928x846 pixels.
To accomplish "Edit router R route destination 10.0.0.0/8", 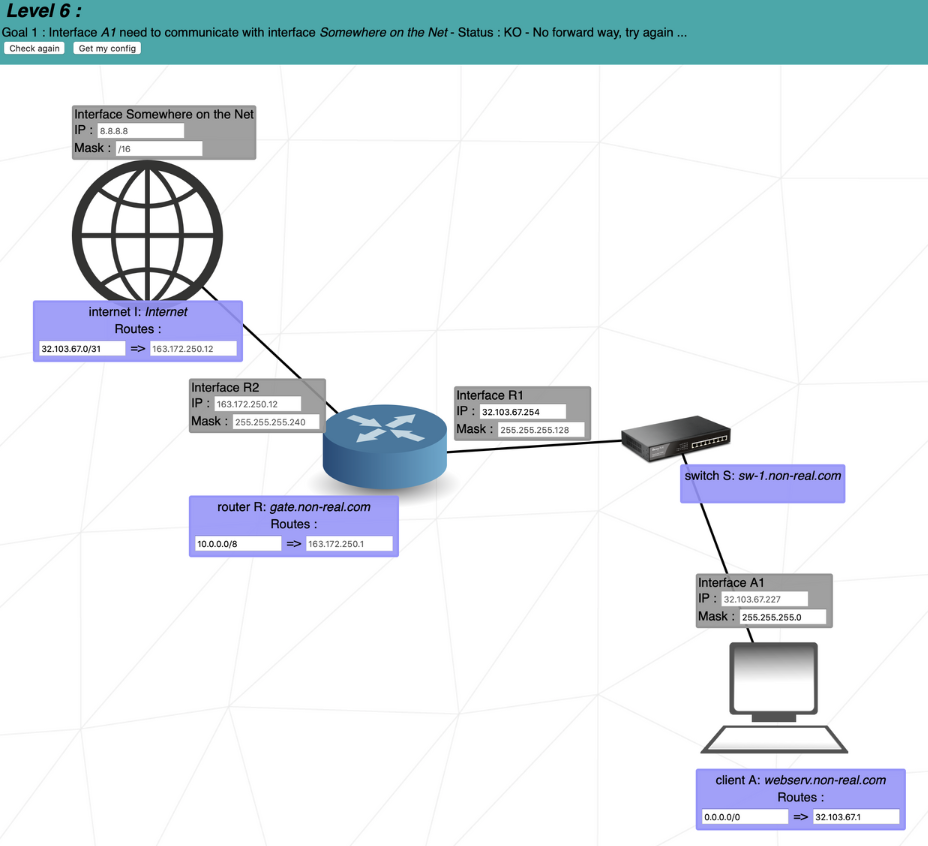I will pos(238,543).
